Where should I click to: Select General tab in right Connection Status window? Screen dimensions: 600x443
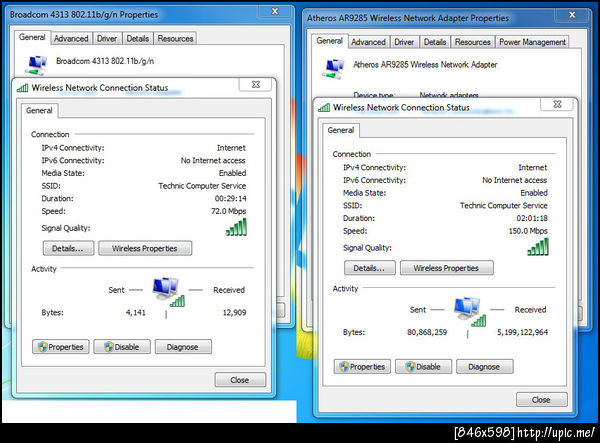click(x=341, y=130)
